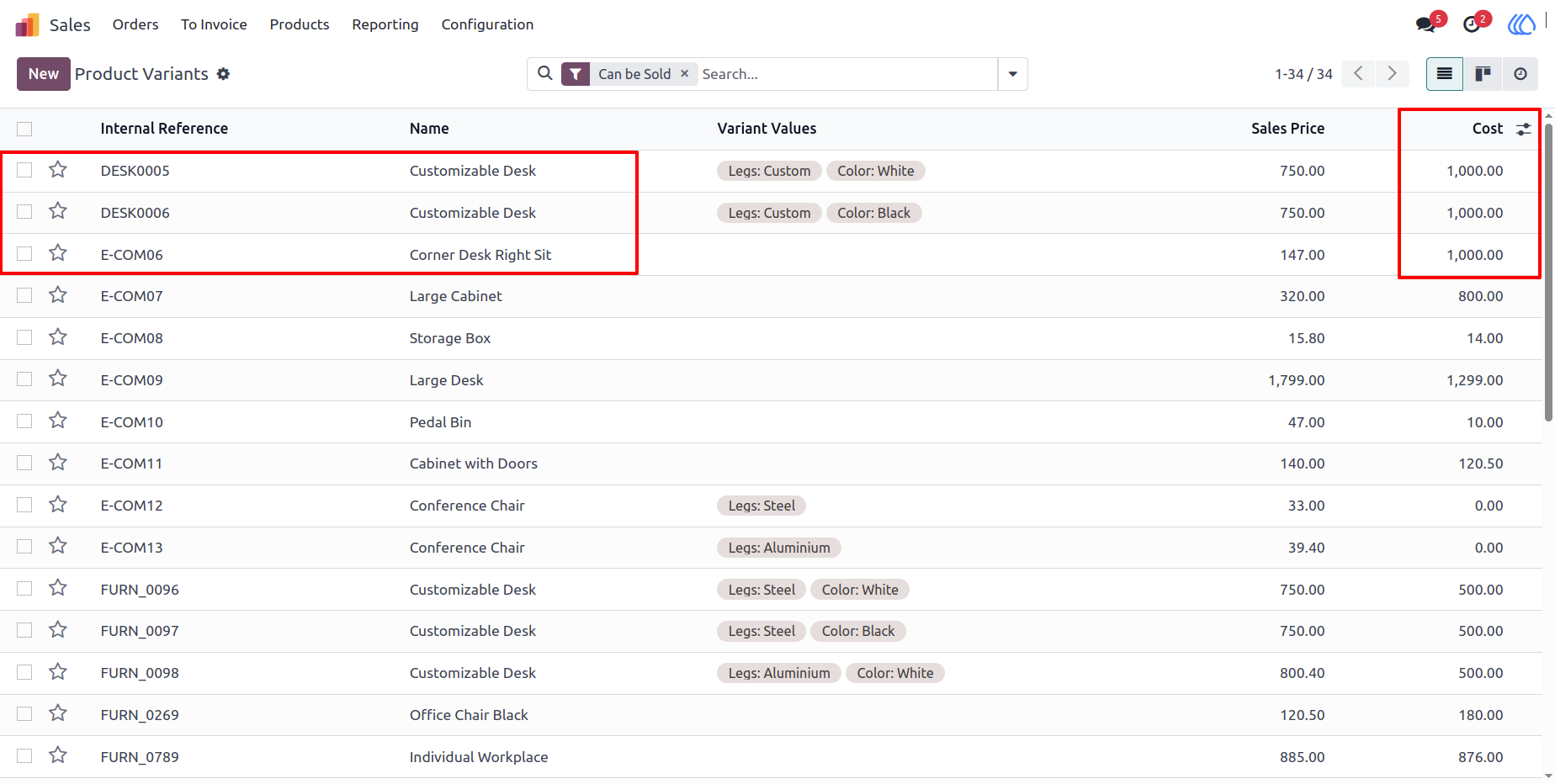Check the DESK0006 row checkbox

click(24, 212)
